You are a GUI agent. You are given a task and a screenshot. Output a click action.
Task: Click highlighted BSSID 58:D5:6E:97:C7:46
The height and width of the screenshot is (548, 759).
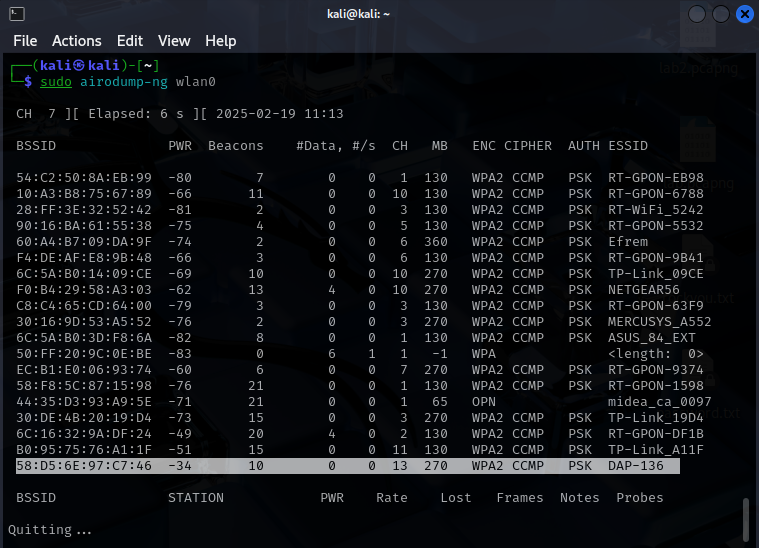[x=84, y=466]
